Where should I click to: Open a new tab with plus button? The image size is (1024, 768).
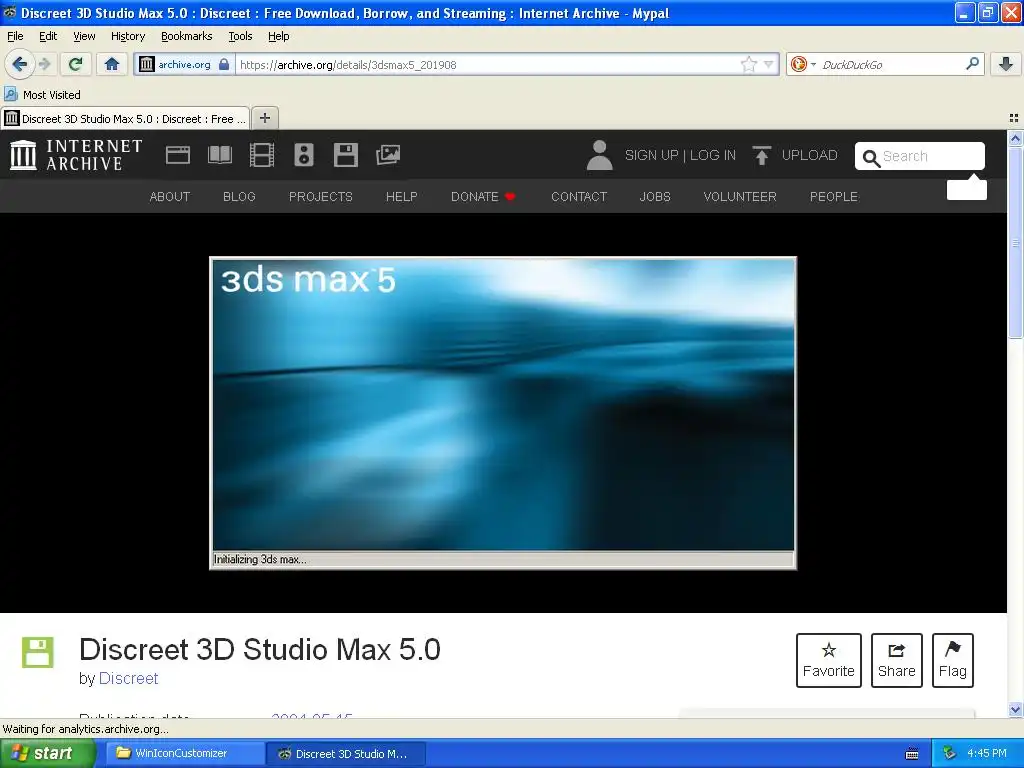pyautogui.click(x=264, y=118)
